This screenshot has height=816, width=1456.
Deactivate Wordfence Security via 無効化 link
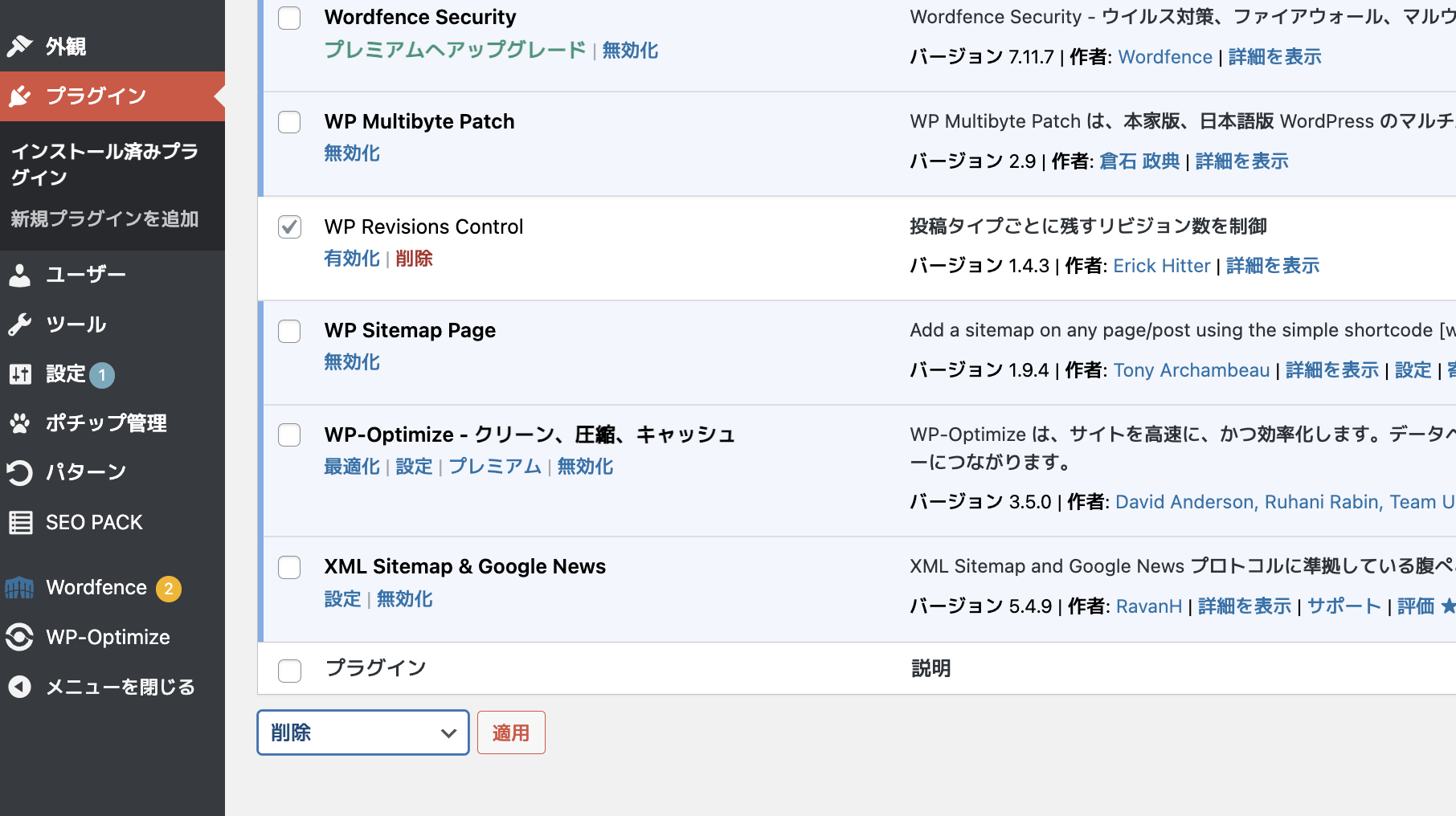click(630, 50)
